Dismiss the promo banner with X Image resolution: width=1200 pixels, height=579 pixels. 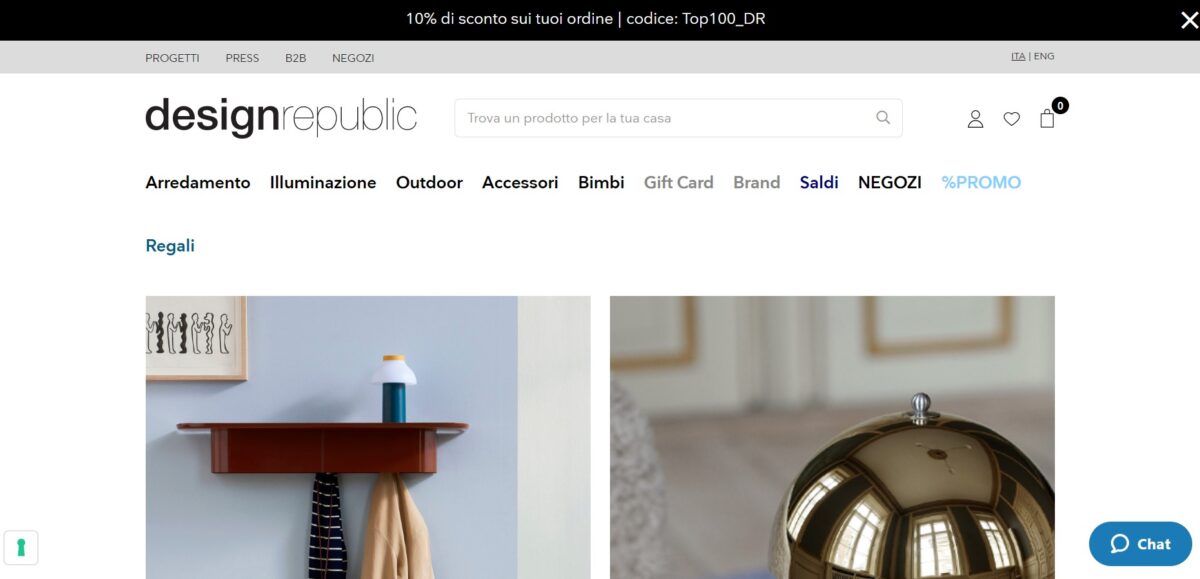pos(1189,19)
